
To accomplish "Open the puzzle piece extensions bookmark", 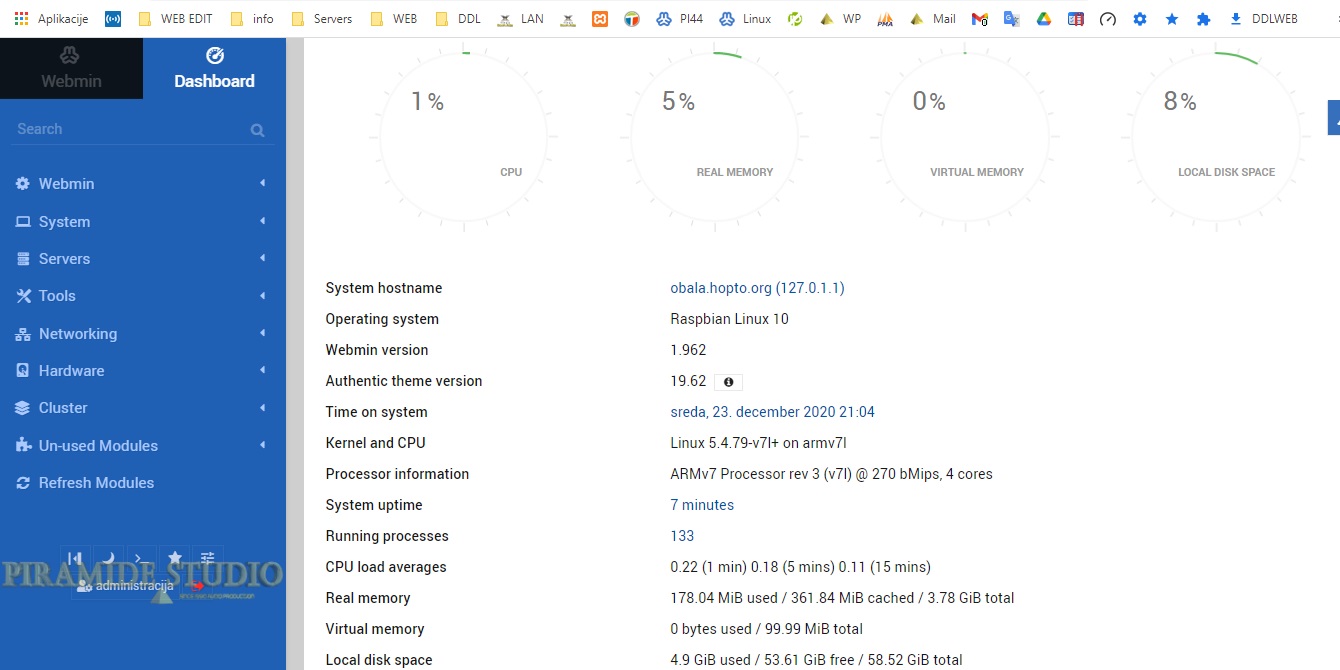I will click(1204, 19).
